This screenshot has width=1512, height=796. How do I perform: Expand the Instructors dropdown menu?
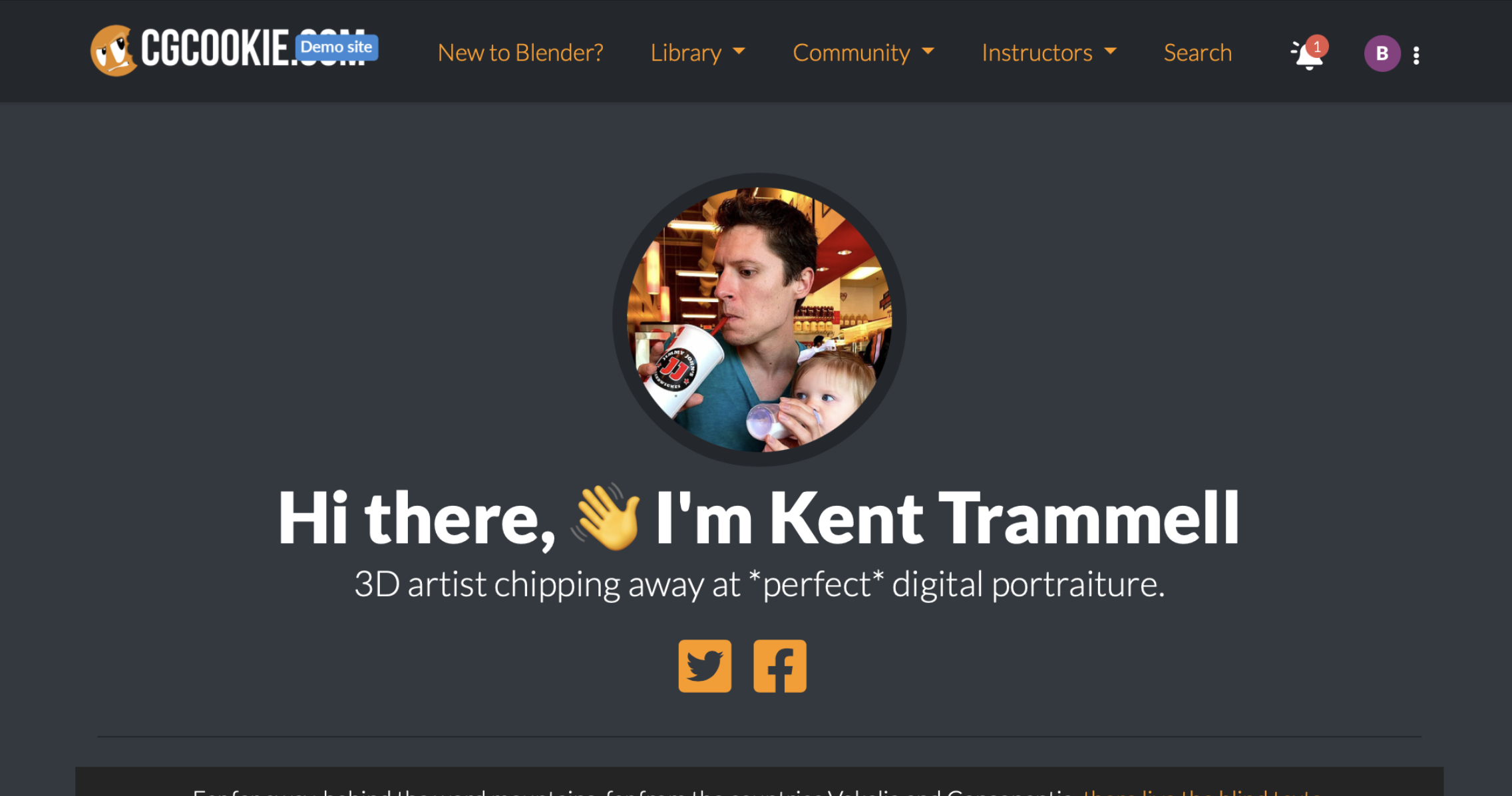click(x=1049, y=53)
